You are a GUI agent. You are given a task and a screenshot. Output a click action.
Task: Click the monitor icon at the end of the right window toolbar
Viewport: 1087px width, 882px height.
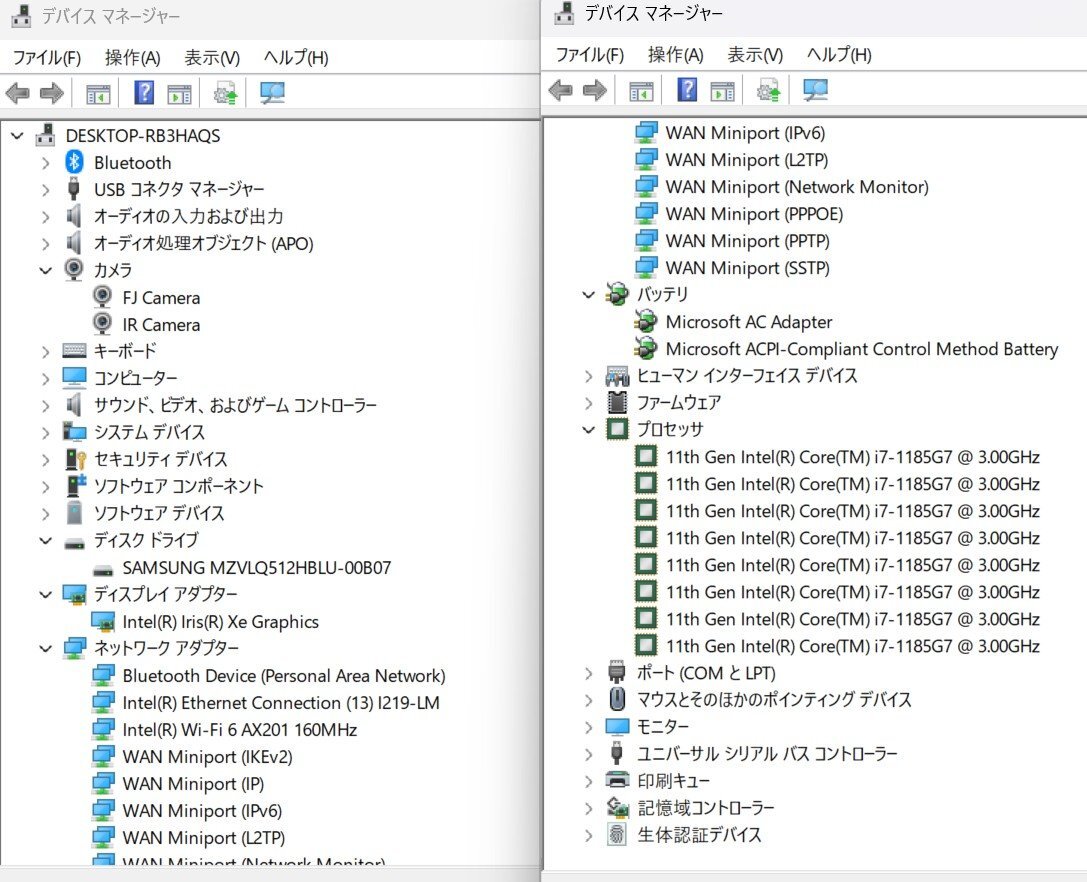(816, 91)
